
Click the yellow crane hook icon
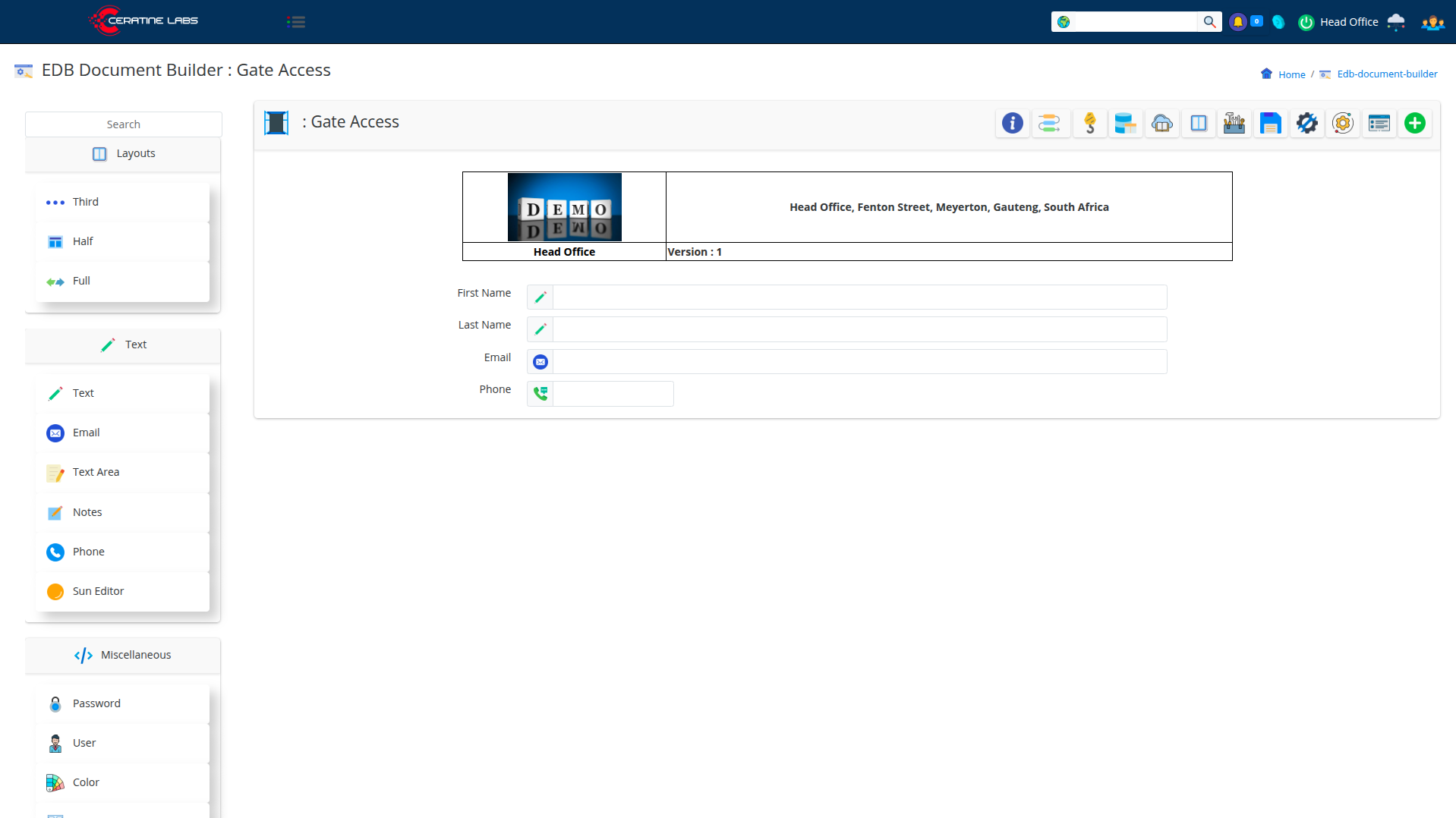pos(1089,123)
